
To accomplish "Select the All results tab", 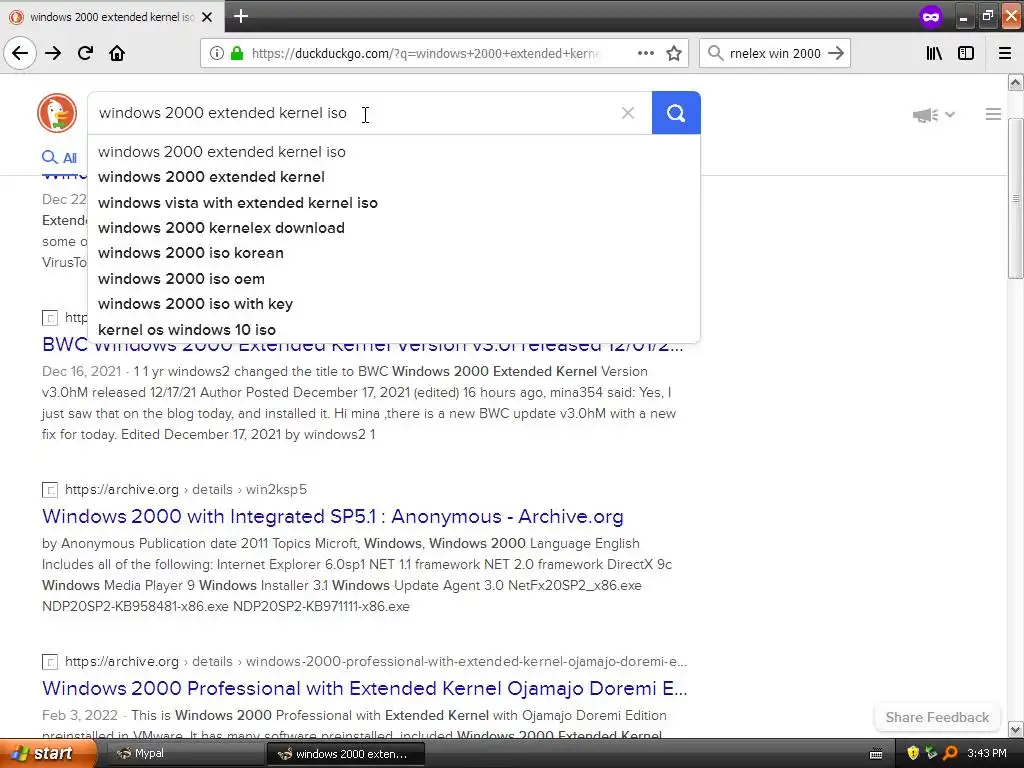I will click(59, 157).
